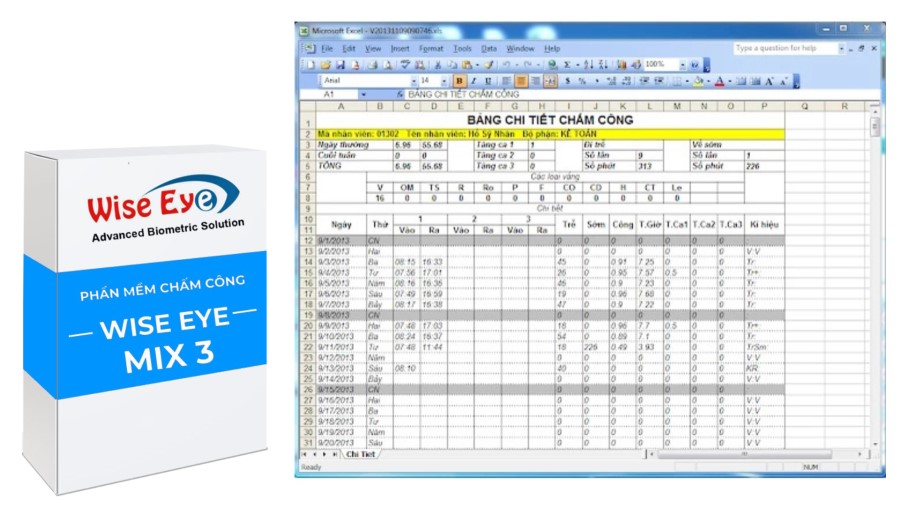
Task: Toggle Italic formatting
Action: [474, 81]
